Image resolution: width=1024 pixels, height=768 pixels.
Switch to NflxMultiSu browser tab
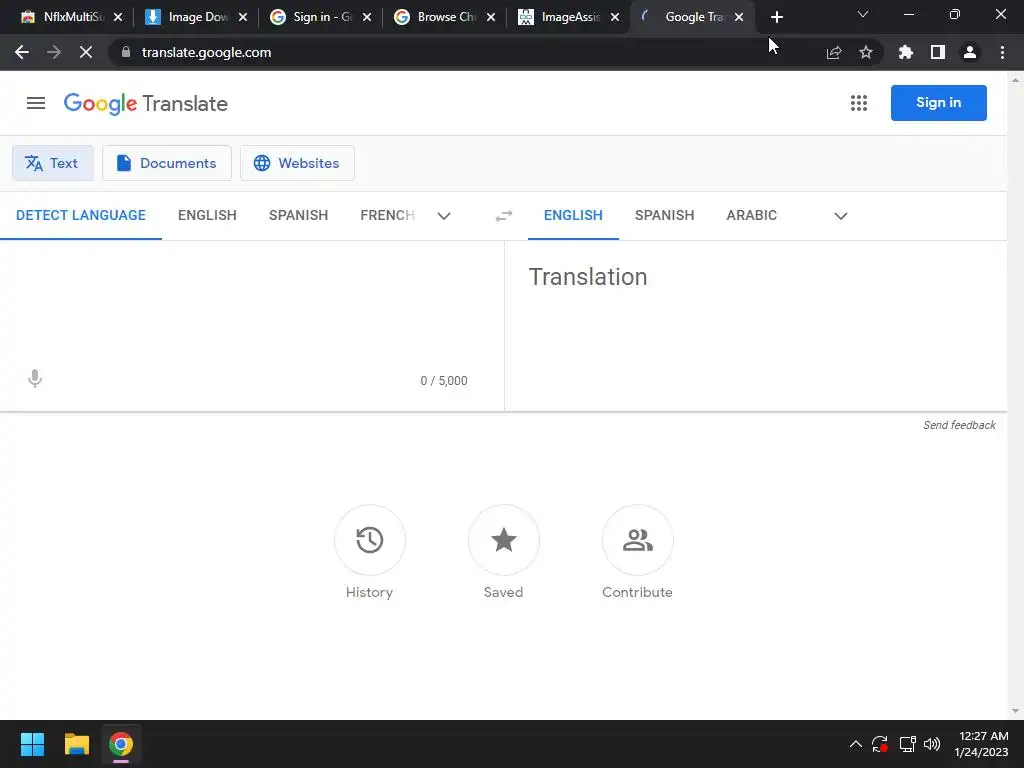(x=62, y=18)
